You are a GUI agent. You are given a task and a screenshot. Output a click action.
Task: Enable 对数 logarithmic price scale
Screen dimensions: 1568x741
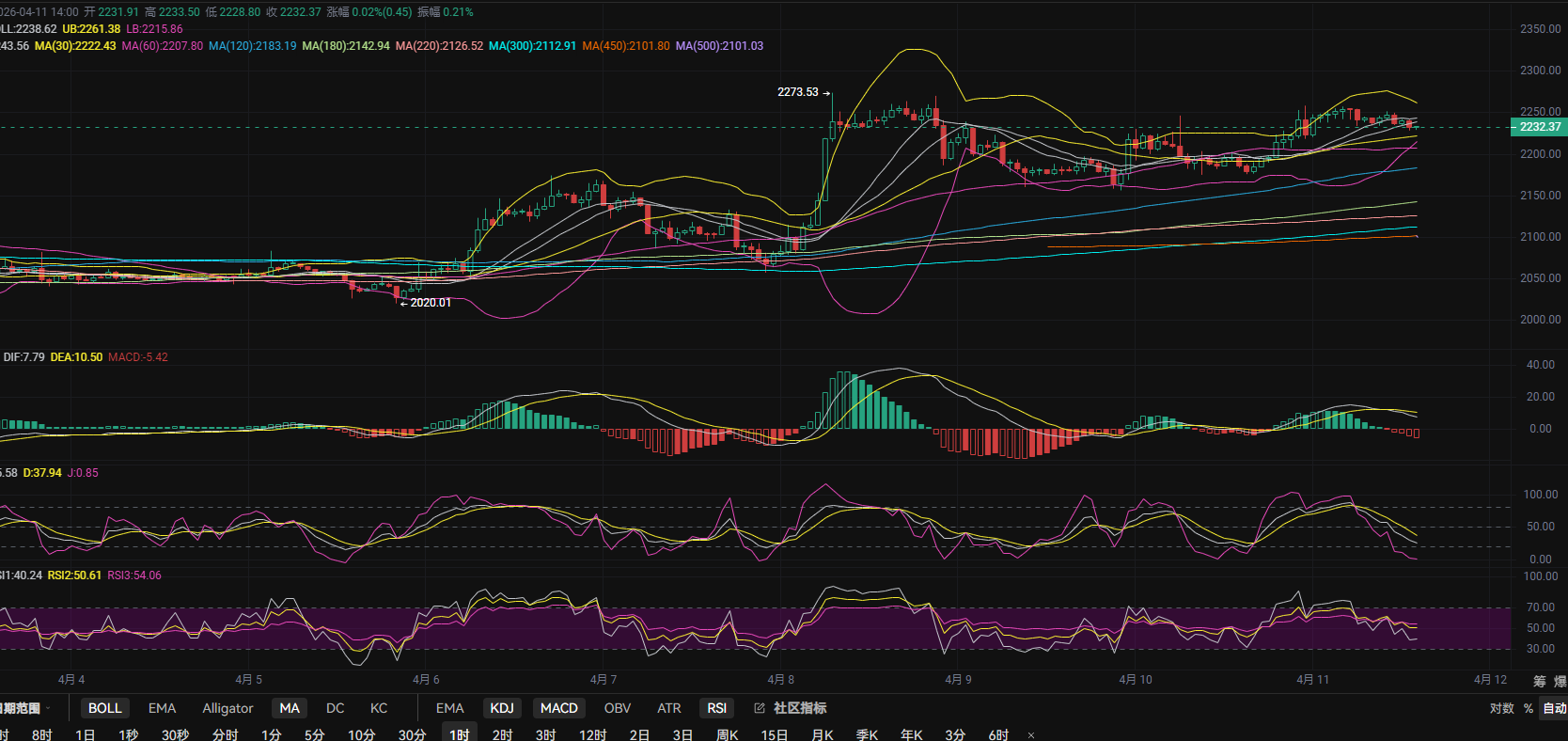tap(1501, 708)
